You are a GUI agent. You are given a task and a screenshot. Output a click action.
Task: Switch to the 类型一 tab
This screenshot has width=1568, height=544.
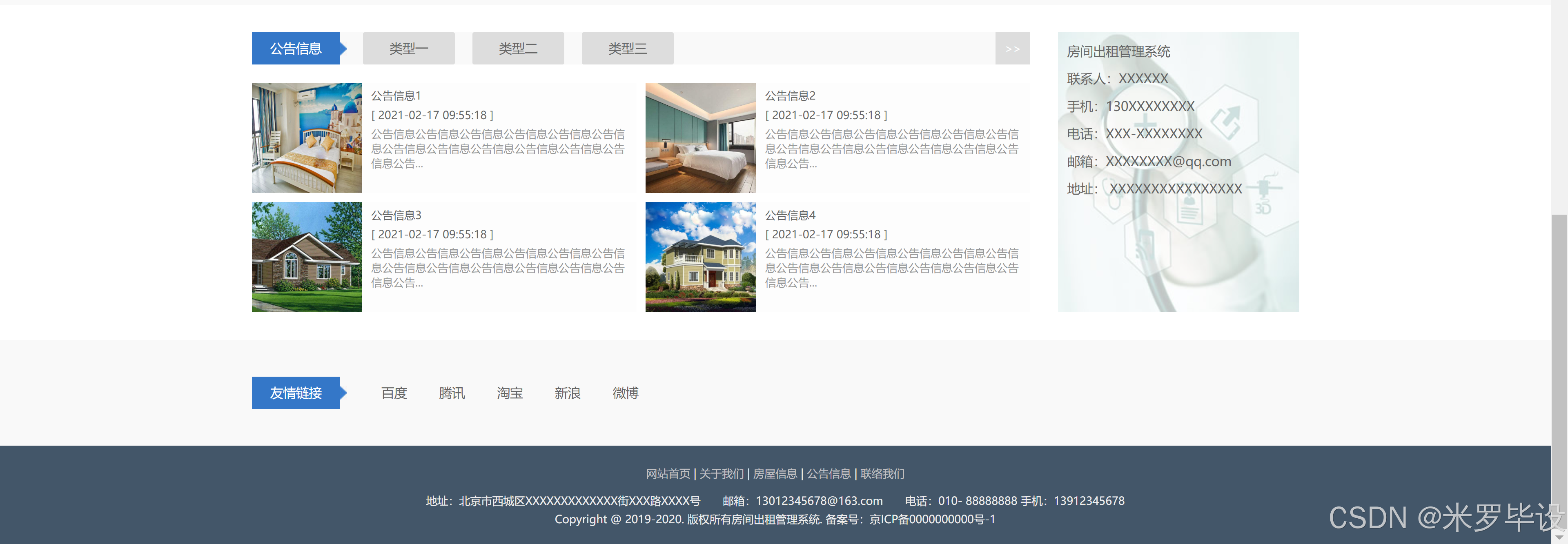(x=408, y=49)
